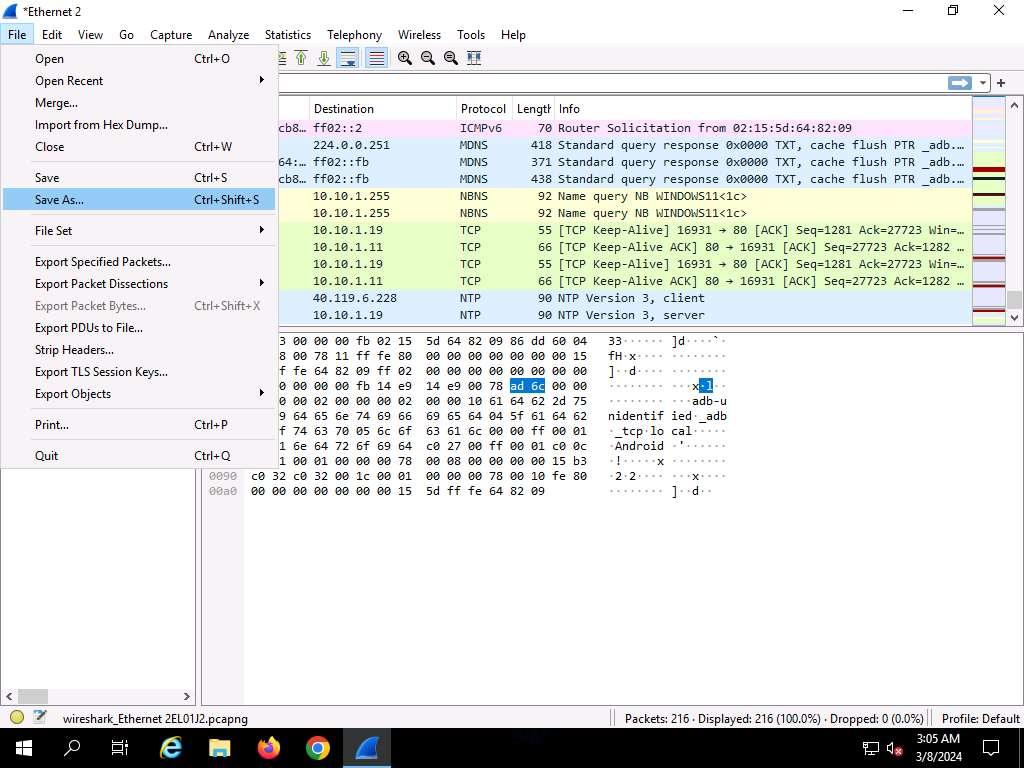Jump to first packet arrow icon
Screen dimensions: 1024x768
[x=301, y=58]
